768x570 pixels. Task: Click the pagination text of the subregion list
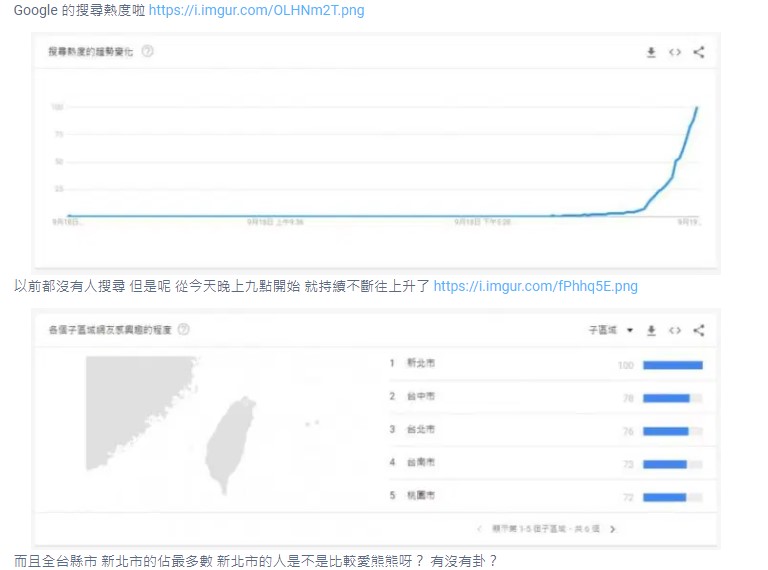545,529
